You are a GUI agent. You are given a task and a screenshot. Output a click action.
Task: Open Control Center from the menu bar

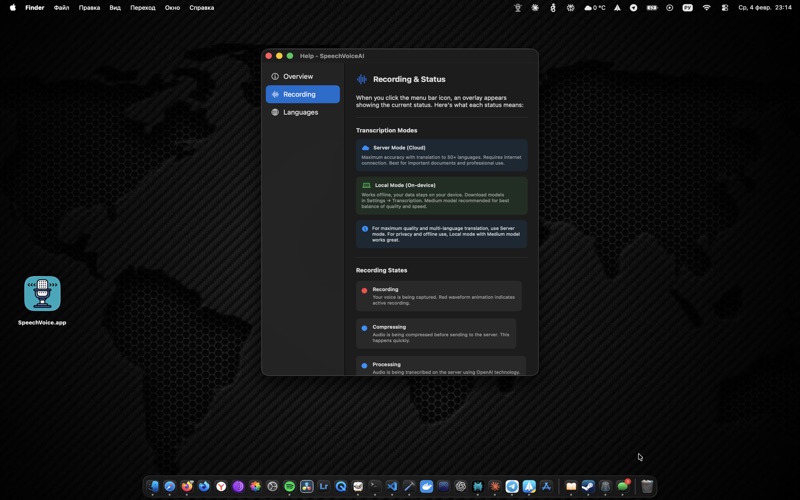point(724,8)
